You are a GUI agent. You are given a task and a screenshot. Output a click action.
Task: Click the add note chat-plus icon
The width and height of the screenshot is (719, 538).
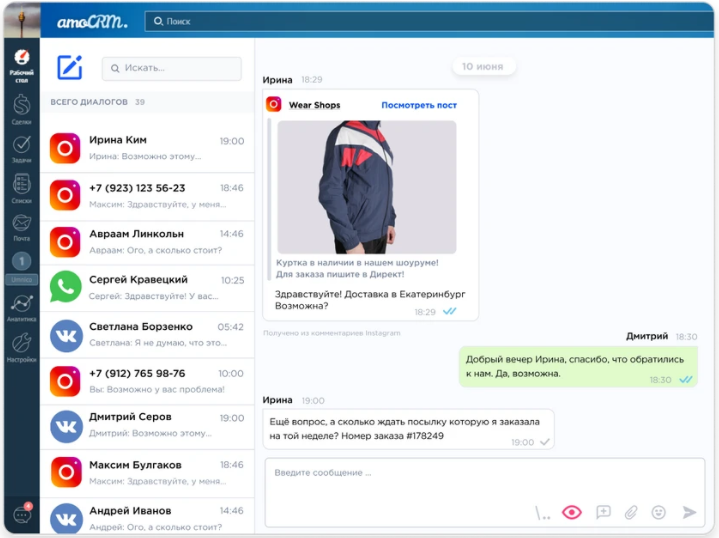pyautogui.click(x=603, y=512)
